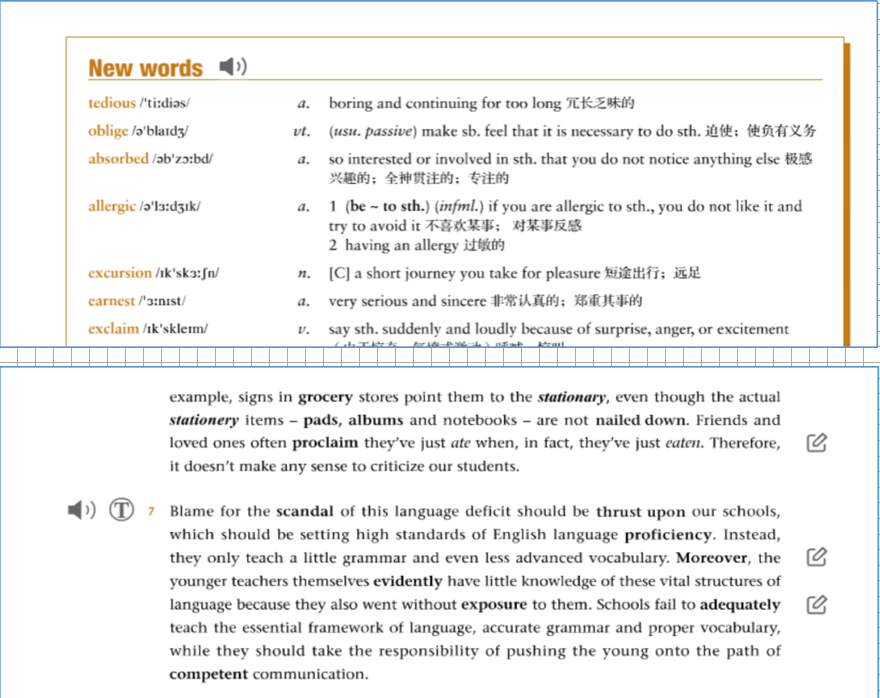Select the word excursion
This screenshot has height=698, width=880.
click(121, 272)
